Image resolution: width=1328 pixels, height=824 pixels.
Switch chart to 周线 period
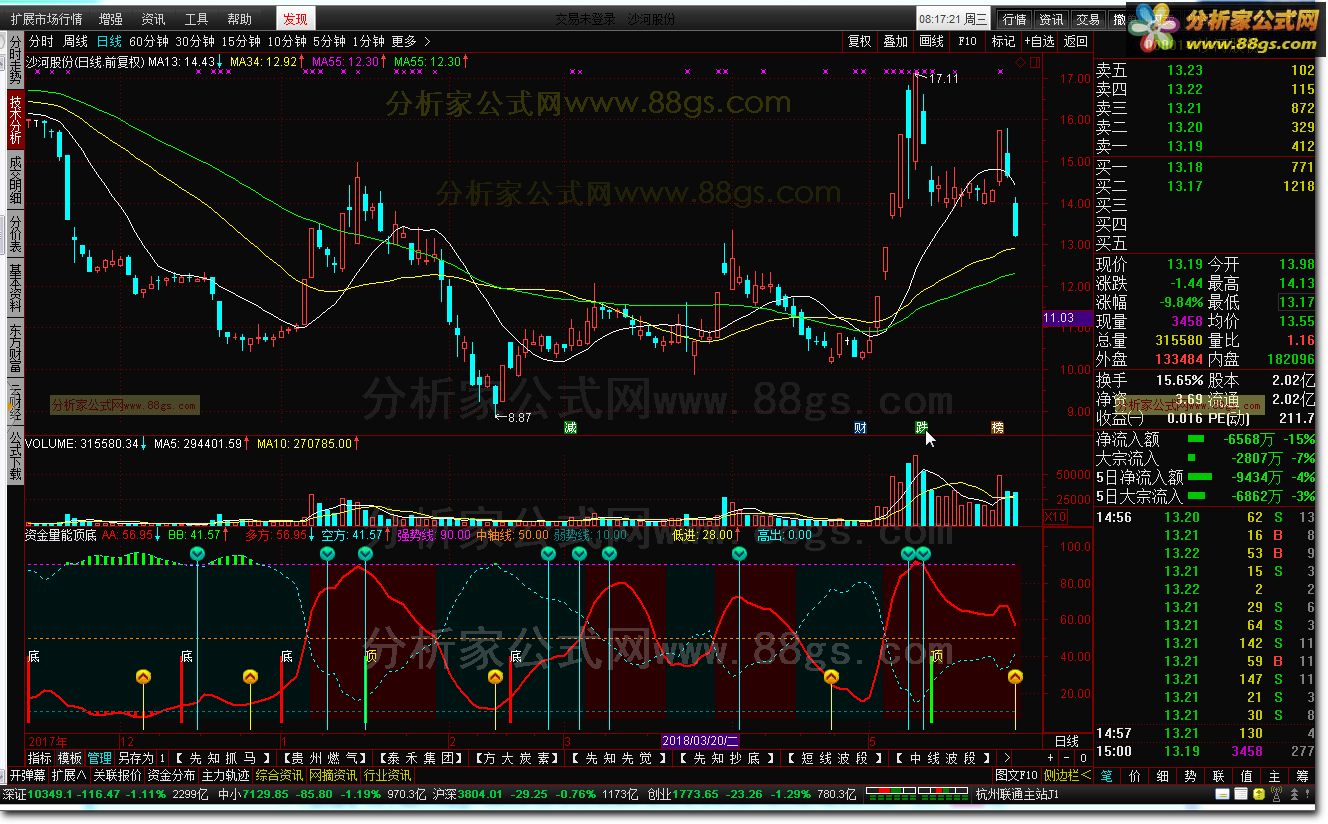tap(75, 41)
